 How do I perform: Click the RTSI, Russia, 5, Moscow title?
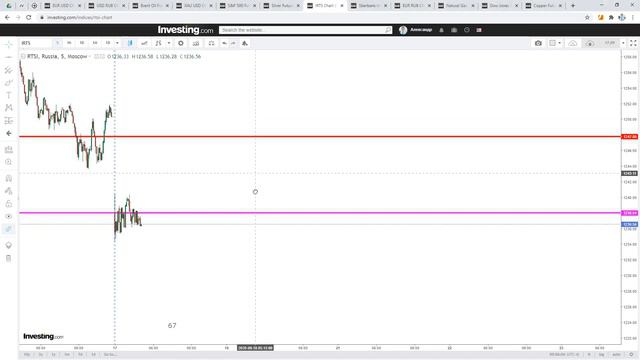[x=57, y=56]
